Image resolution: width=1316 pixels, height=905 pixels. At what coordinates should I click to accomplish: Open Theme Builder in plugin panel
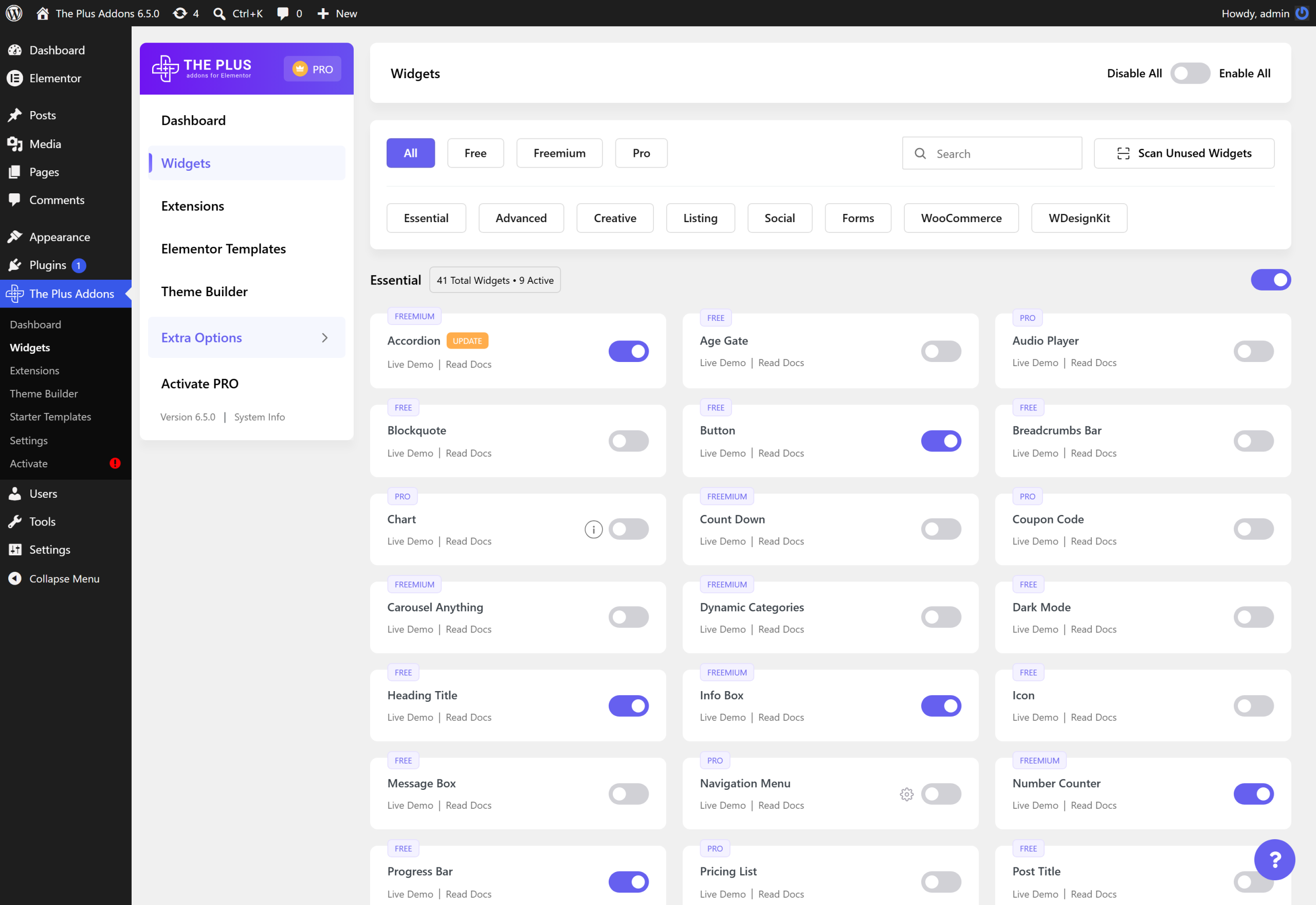(204, 292)
